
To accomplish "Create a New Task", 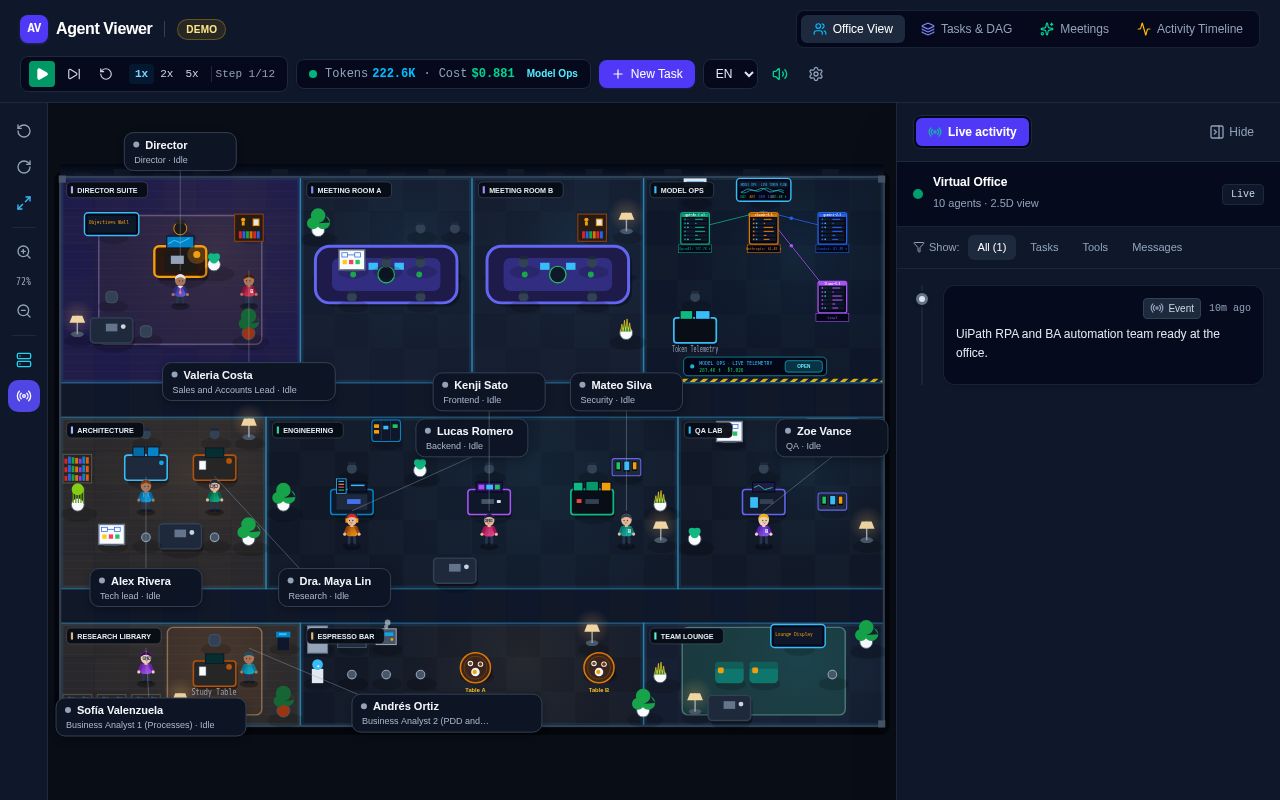I will click(x=647, y=74).
